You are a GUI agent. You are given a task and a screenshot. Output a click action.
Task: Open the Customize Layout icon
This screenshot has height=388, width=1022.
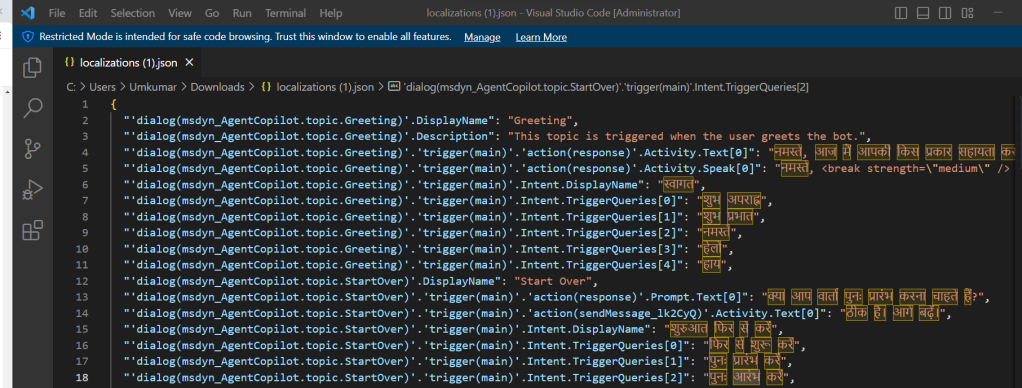(x=968, y=13)
